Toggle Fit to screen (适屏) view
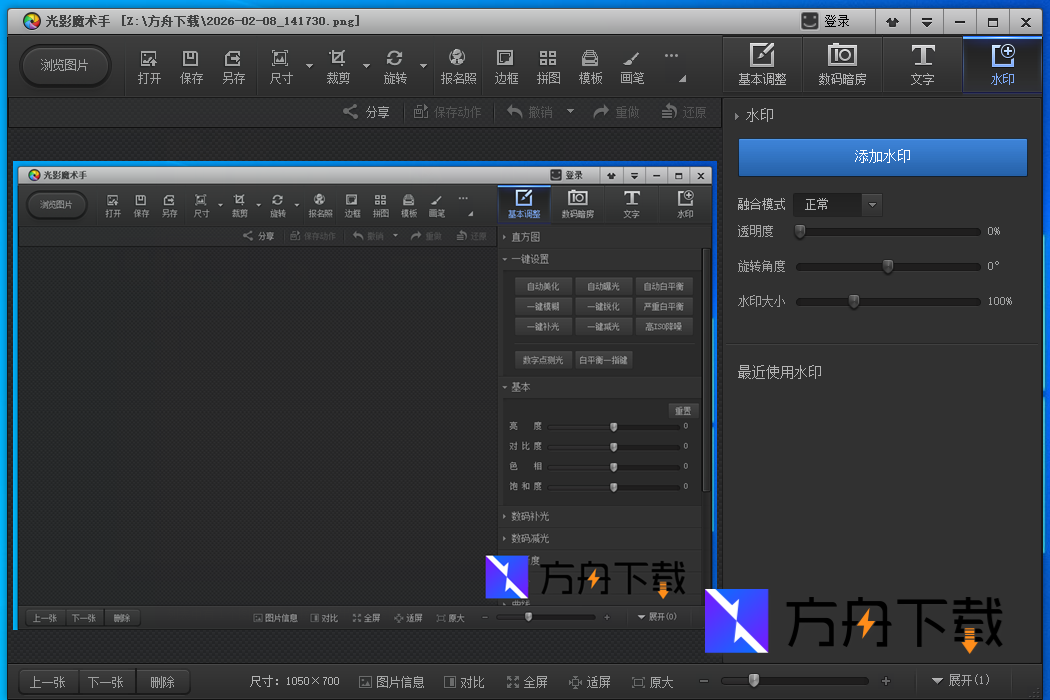 589,682
